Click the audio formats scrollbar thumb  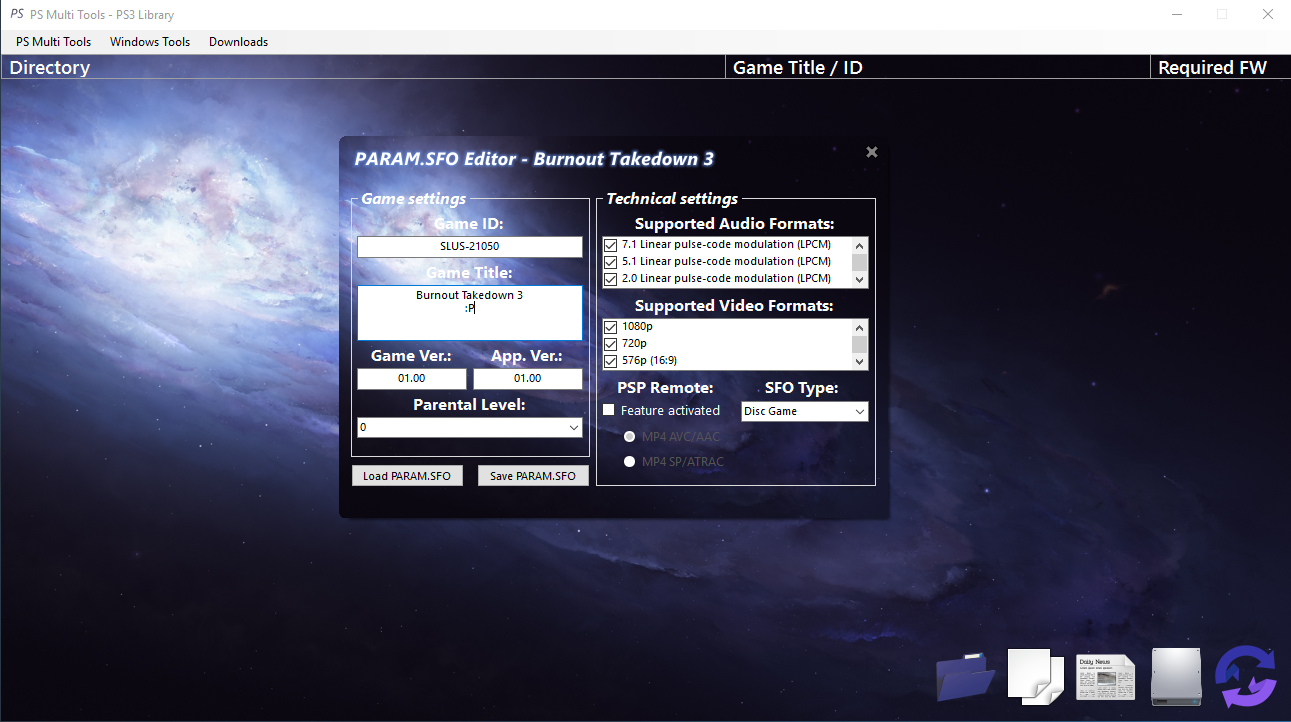coord(859,262)
